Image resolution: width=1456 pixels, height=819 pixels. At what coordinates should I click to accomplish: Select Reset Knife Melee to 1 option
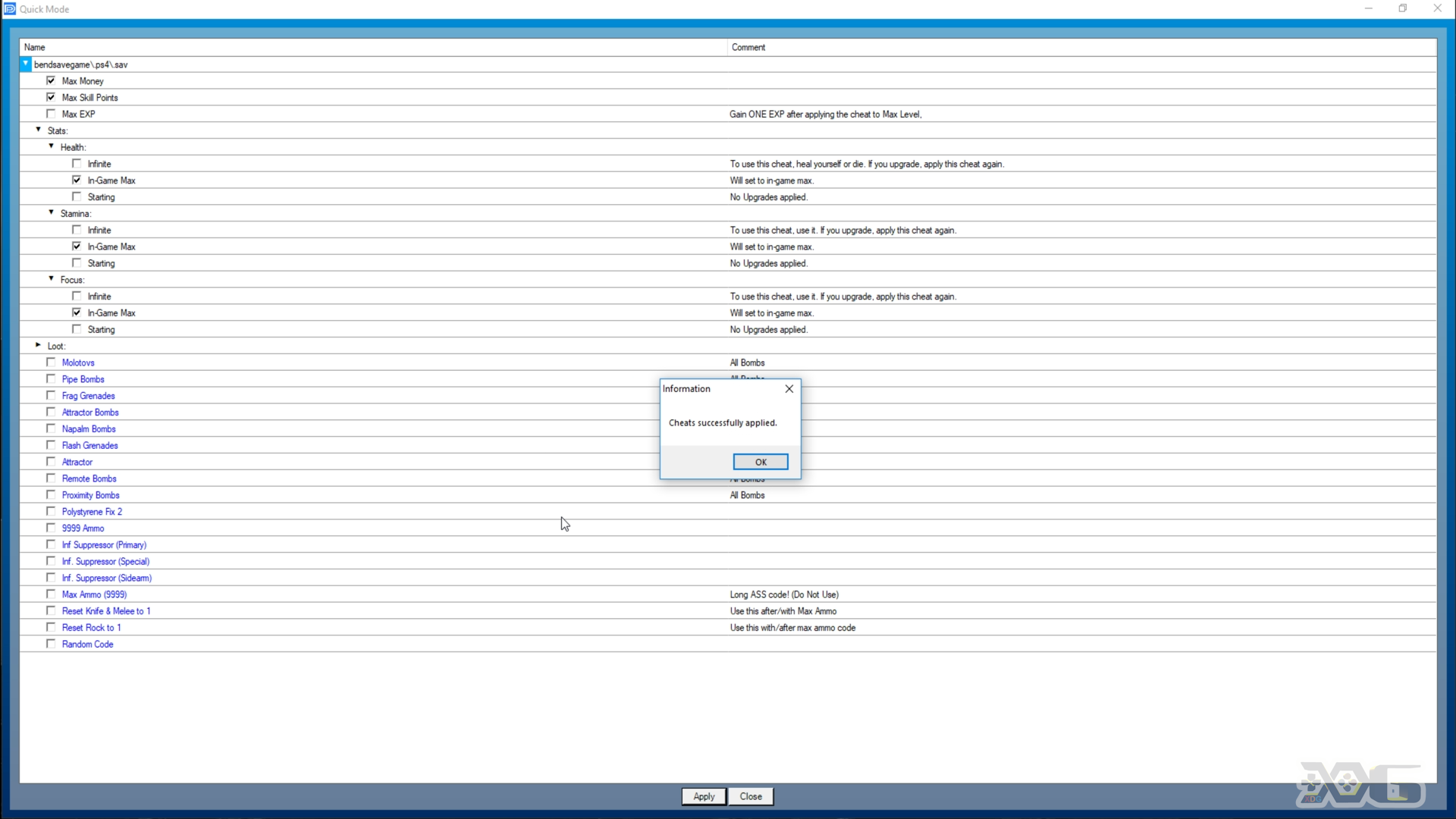pos(51,610)
